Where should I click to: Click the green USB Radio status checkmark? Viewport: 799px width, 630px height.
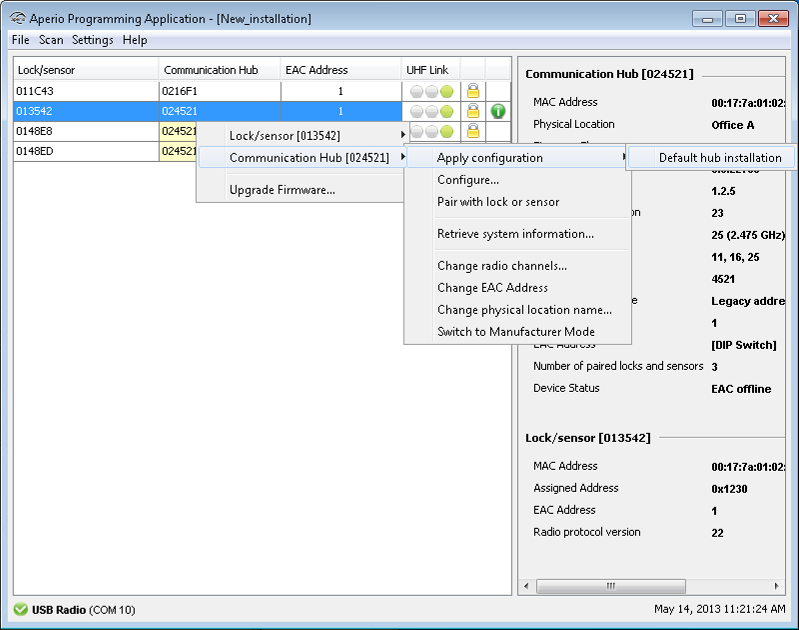click(x=20, y=610)
